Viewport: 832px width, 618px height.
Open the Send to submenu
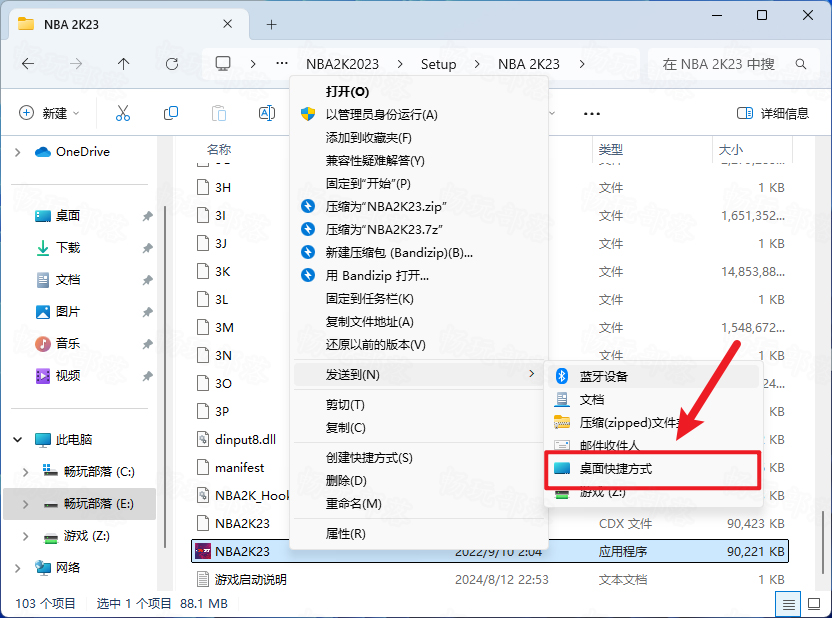419,375
